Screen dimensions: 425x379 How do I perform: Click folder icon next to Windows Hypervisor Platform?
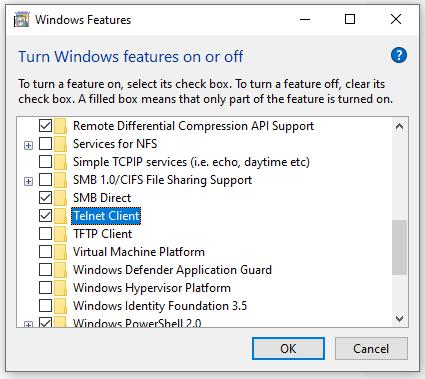coord(60,288)
